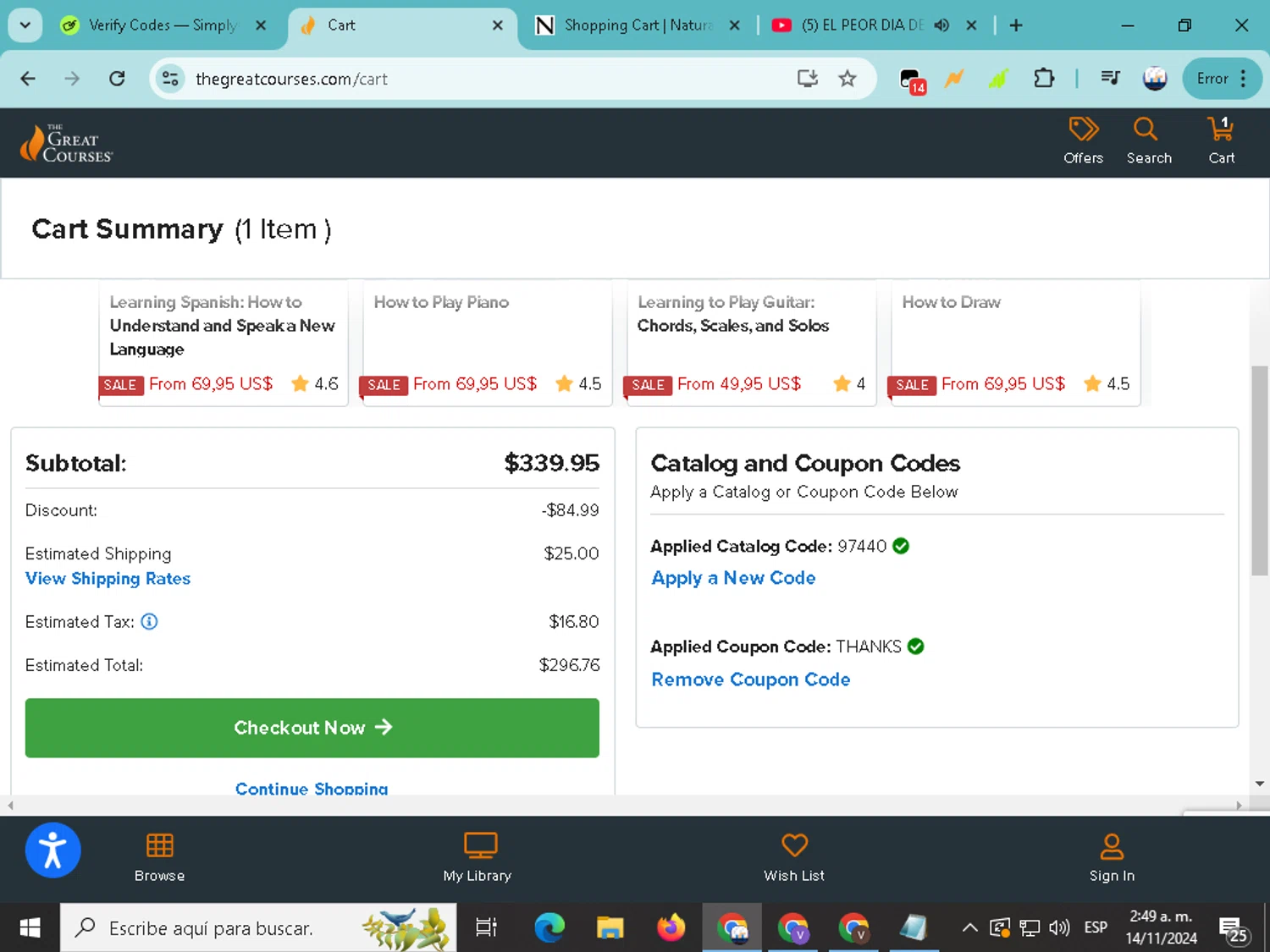Open Task View on taskbar

[486, 928]
